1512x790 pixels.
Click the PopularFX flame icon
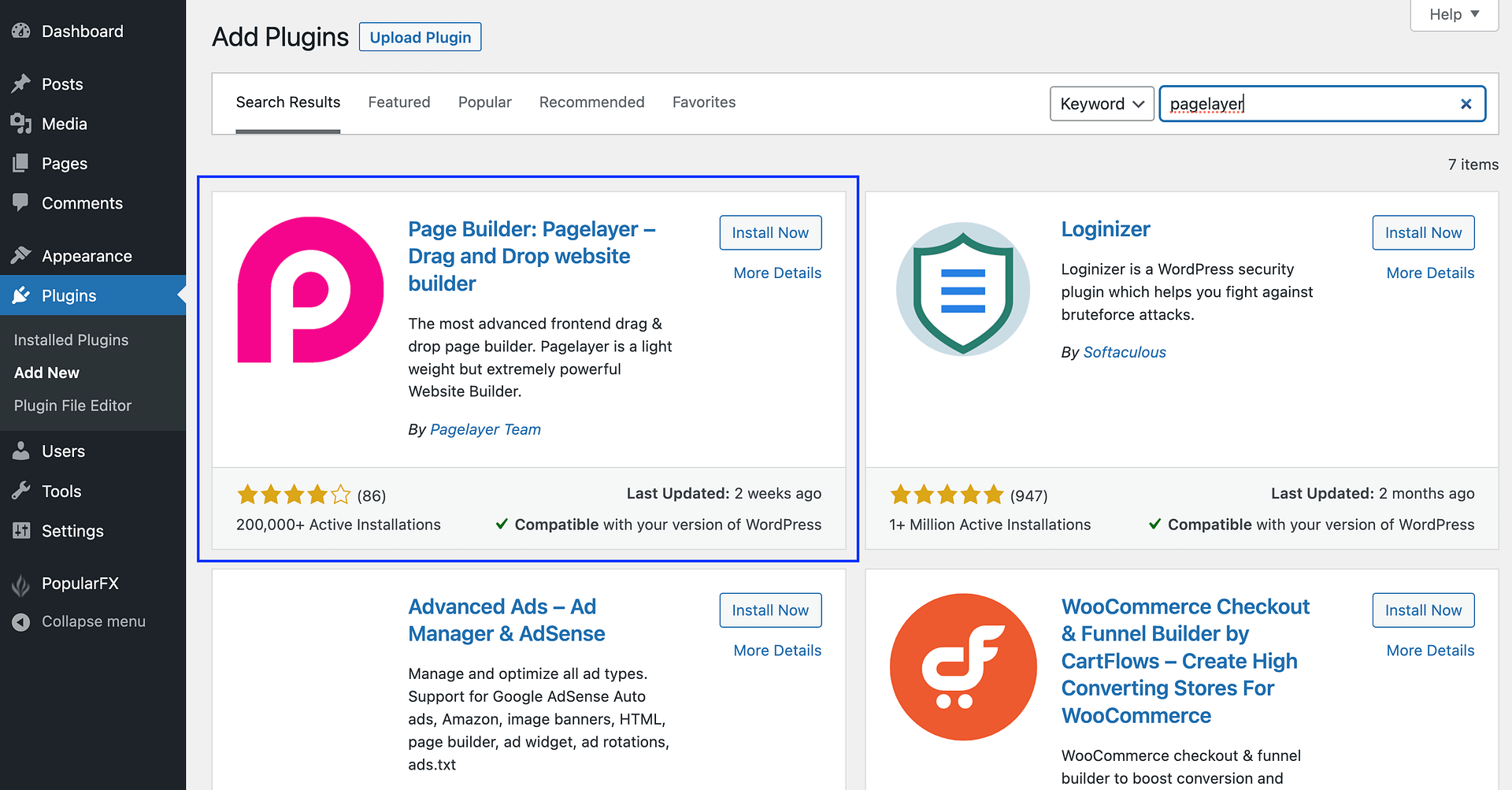click(x=21, y=584)
